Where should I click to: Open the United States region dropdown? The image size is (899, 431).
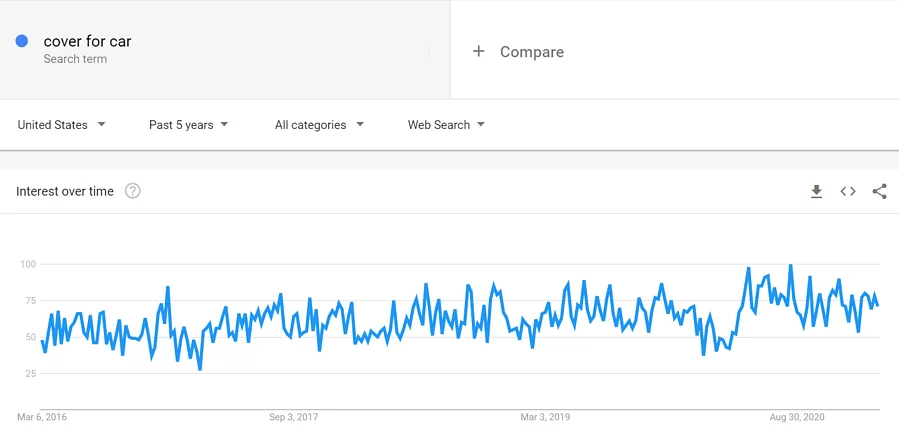tap(61, 125)
